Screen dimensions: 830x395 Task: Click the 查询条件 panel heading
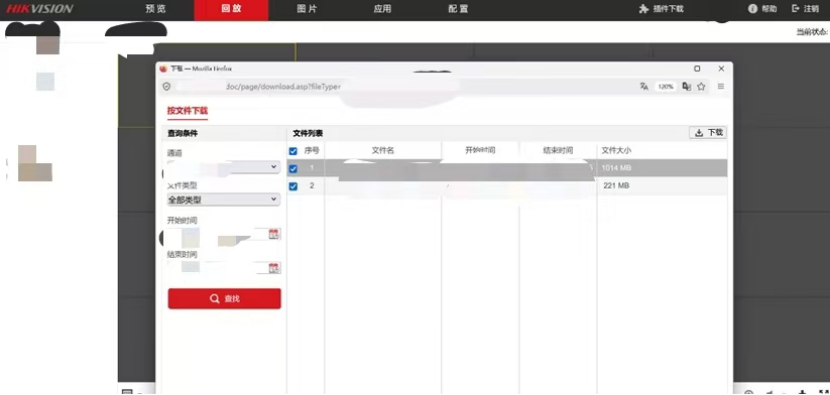(x=183, y=133)
